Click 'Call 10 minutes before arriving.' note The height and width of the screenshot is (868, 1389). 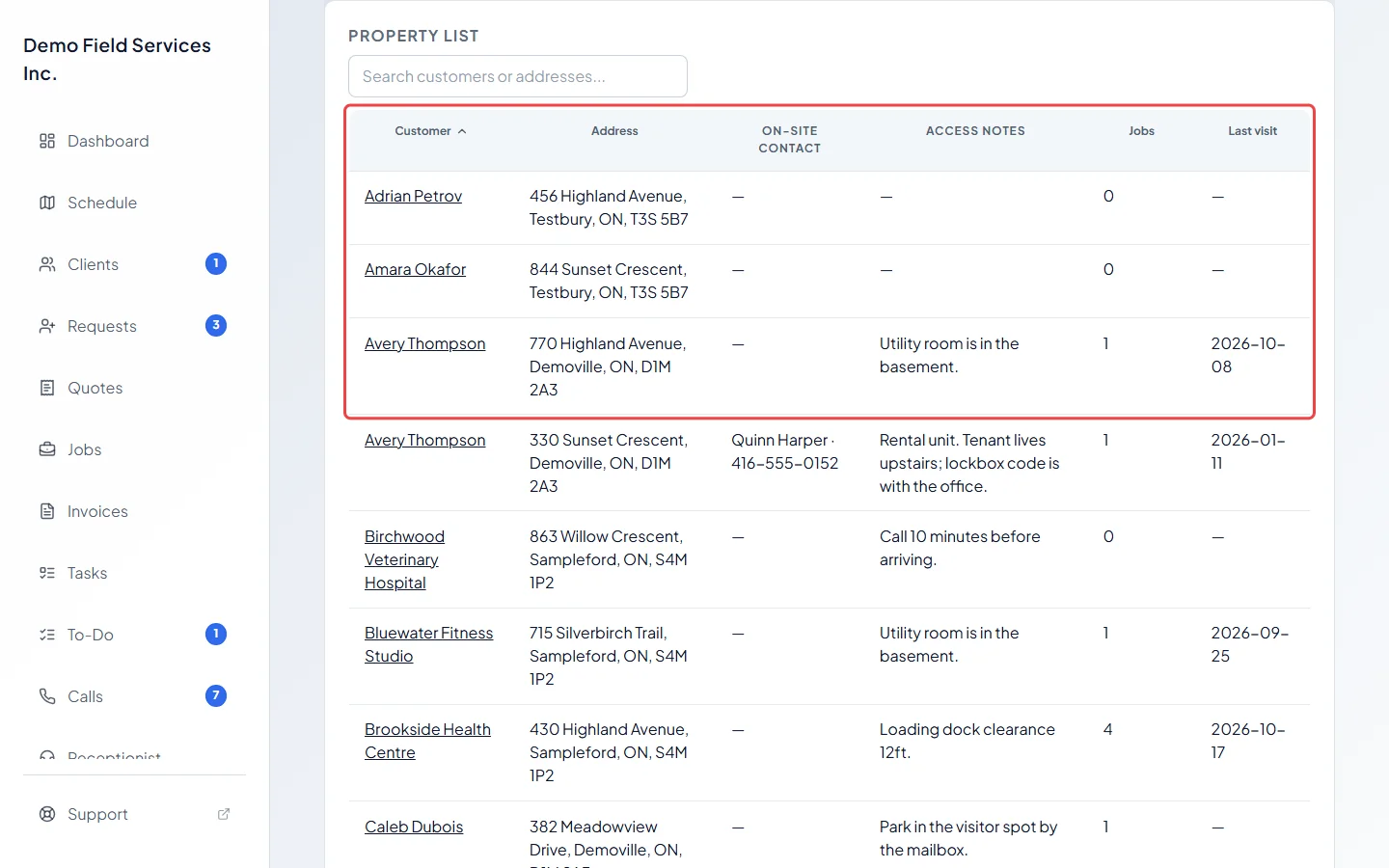(960, 548)
